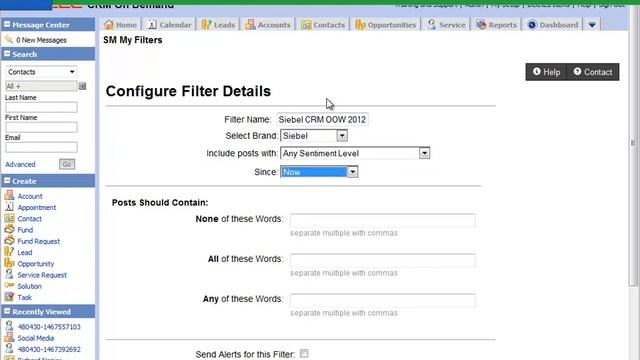640x360 pixels.
Task: Open the Calendar tab
Action: click(169, 24)
